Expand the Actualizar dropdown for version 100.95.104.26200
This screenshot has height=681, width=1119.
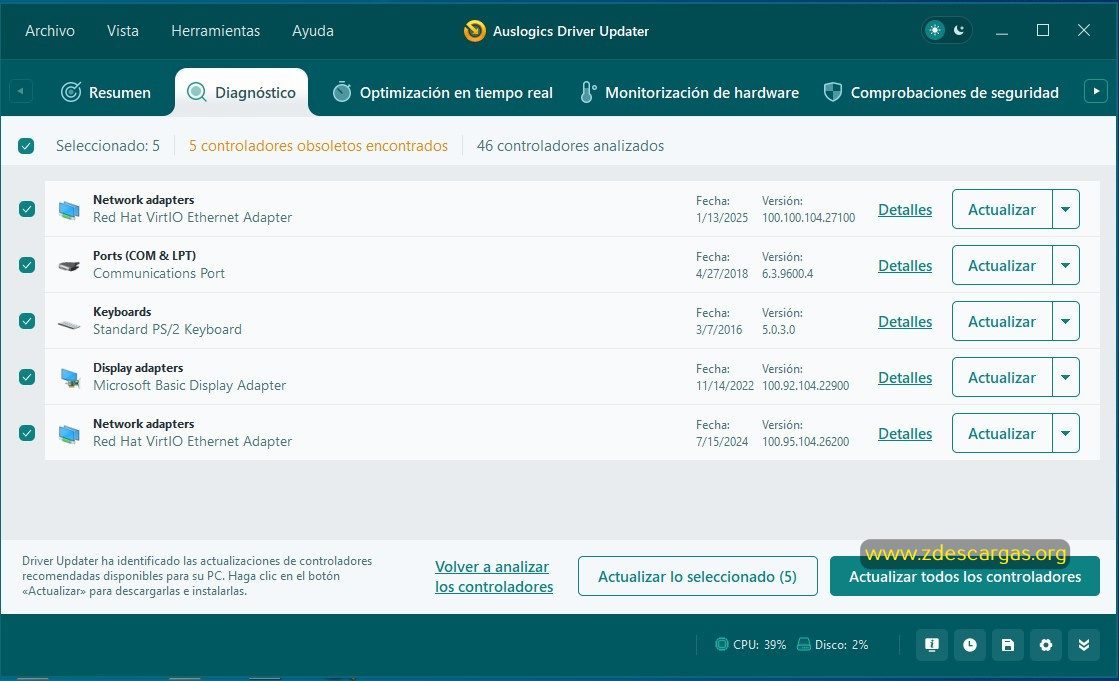click(x=1065, y=433)
